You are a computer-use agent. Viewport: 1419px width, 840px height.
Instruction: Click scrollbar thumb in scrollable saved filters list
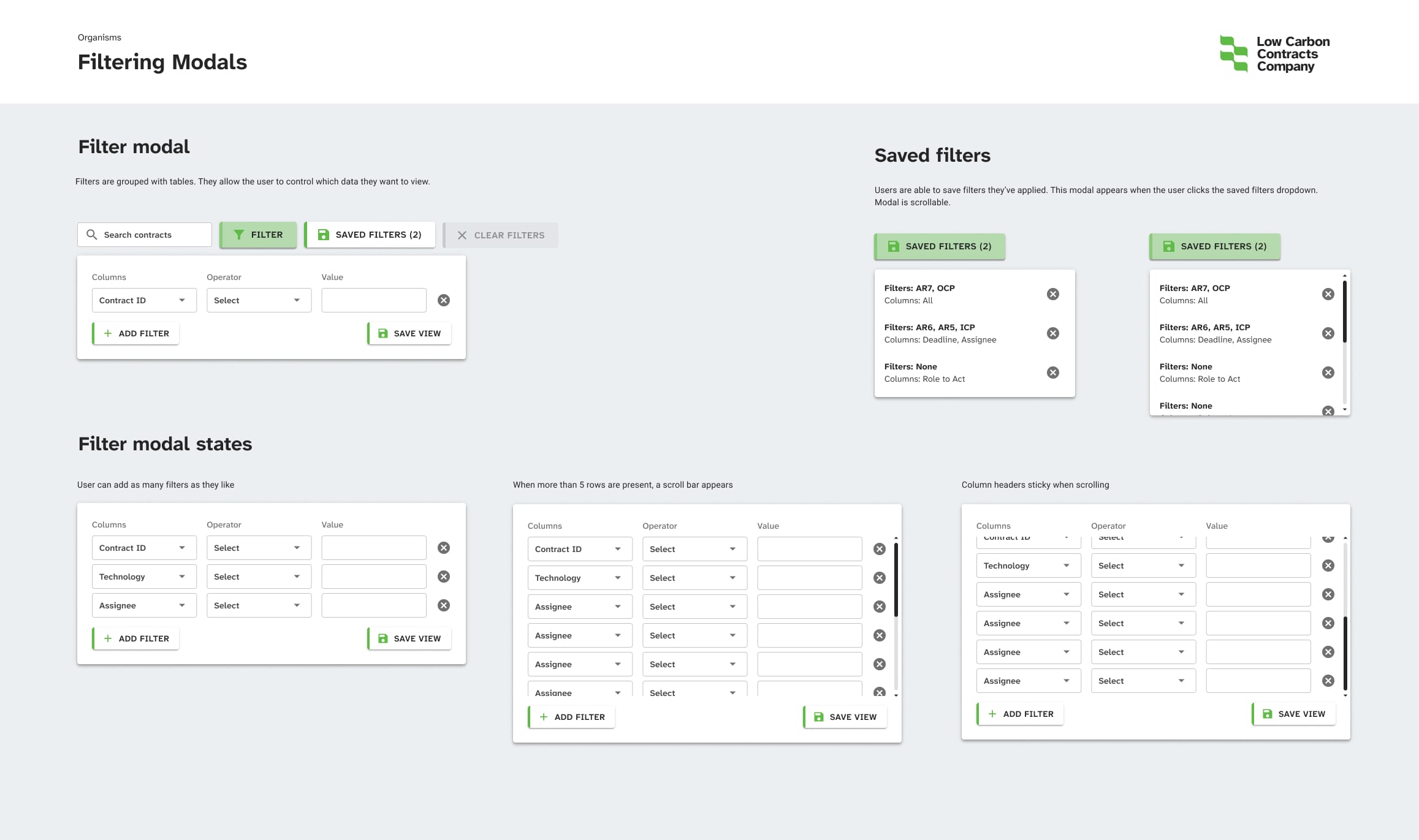(1344, 311)
